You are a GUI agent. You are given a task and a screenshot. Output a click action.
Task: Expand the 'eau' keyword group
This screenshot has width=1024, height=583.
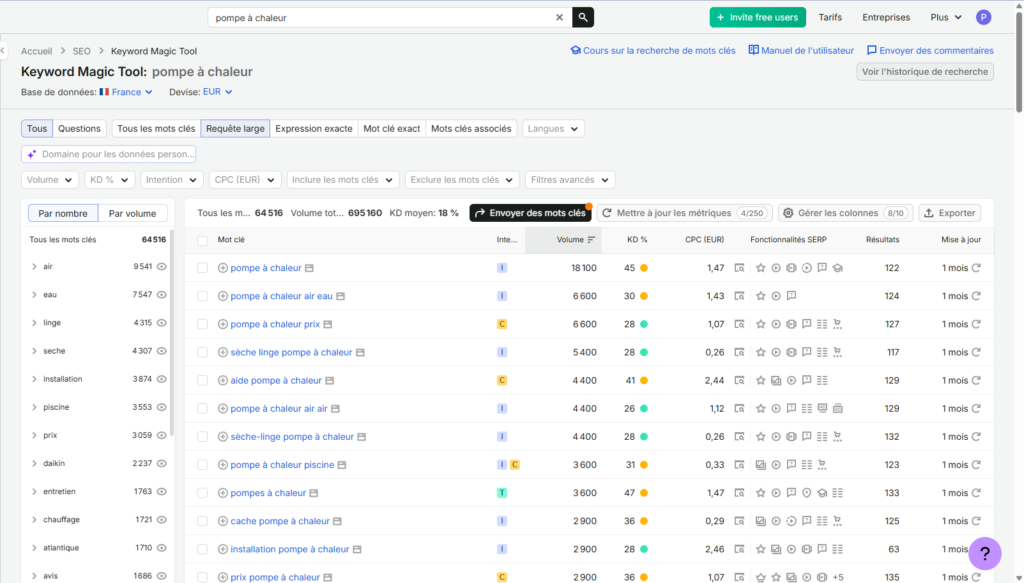[x=34, y=294]
